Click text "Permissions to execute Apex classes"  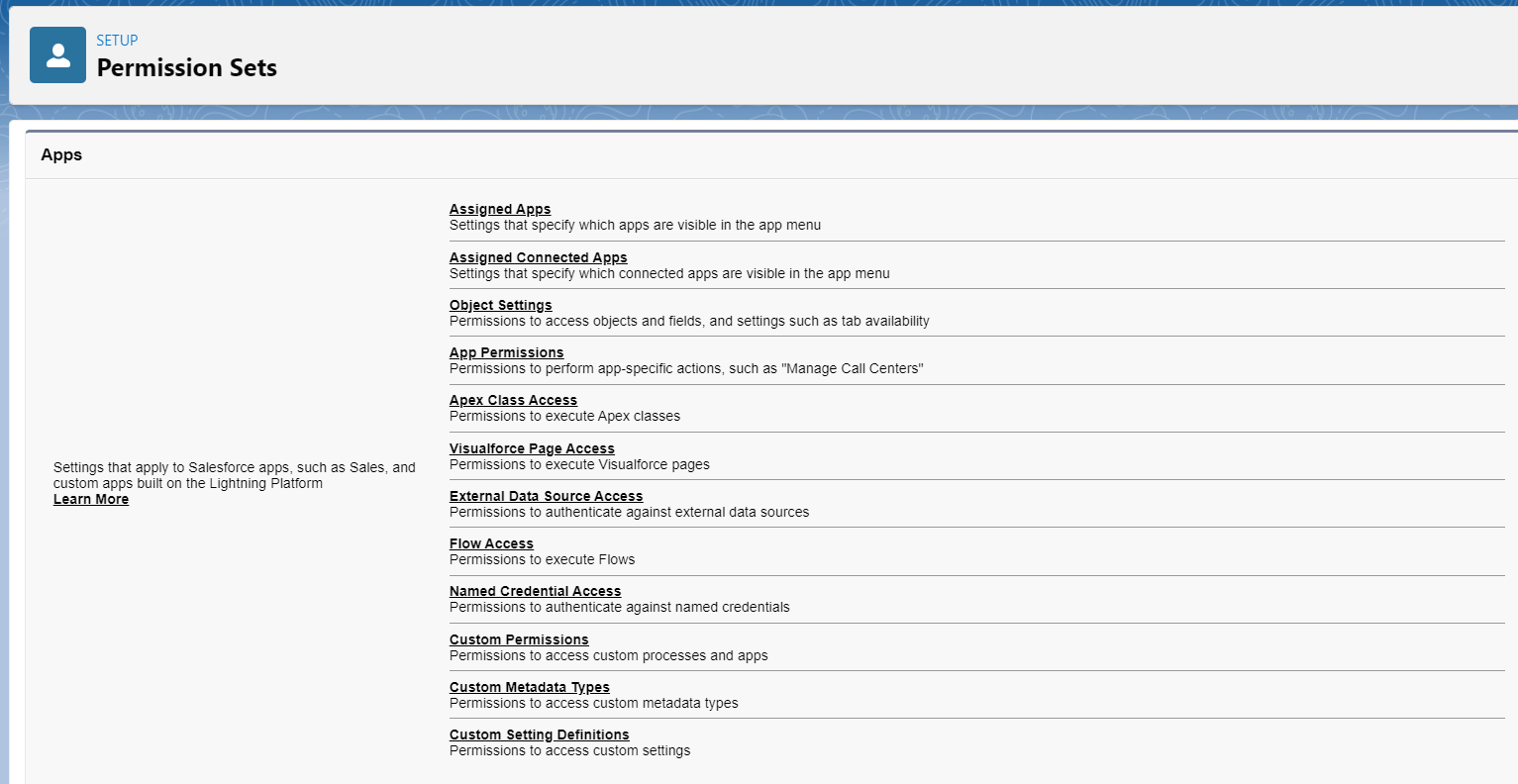coord(564,416)
